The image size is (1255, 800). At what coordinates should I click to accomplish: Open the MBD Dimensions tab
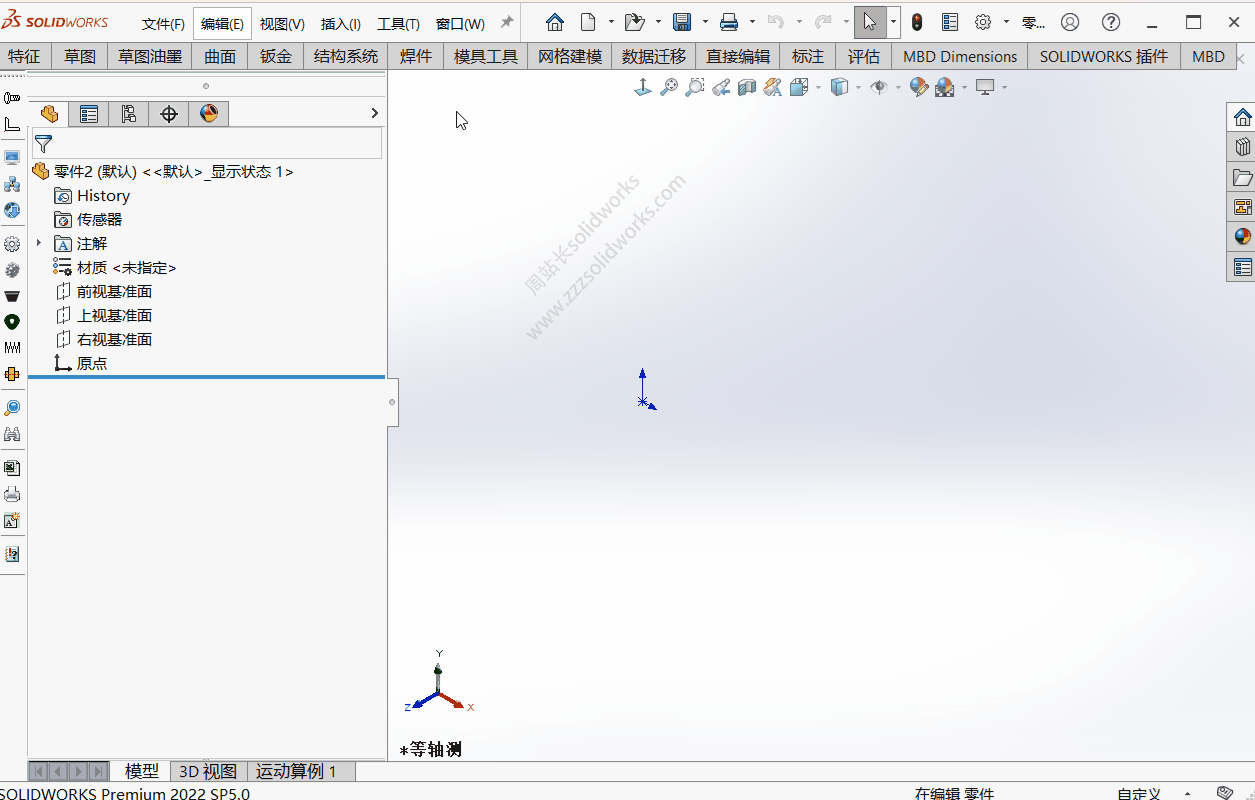pos(960,57)
